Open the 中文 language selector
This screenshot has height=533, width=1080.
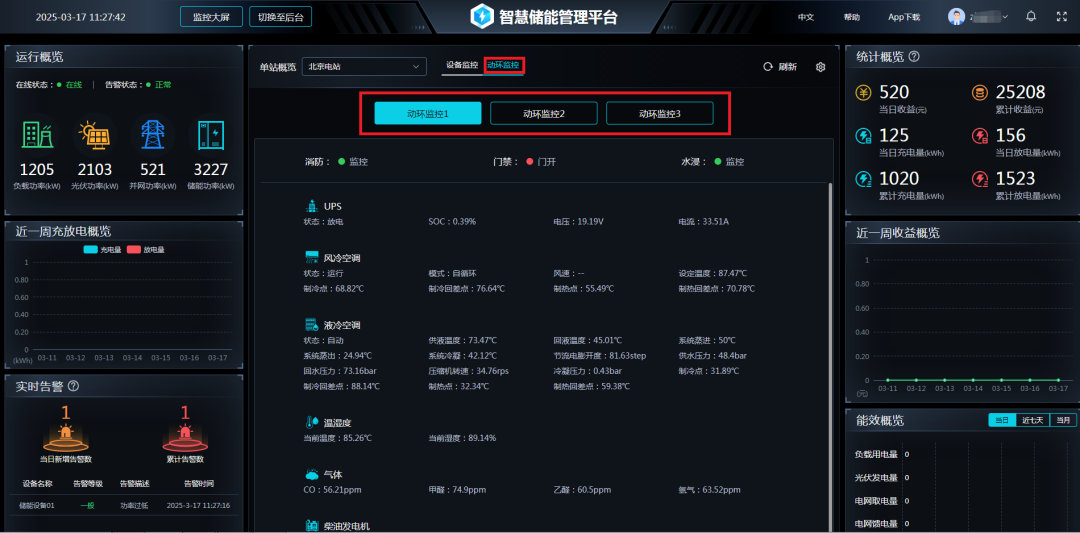806,17
